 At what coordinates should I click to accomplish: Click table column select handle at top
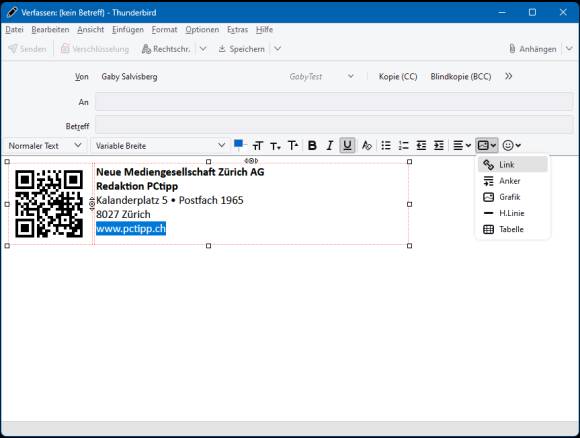(251, 161)
